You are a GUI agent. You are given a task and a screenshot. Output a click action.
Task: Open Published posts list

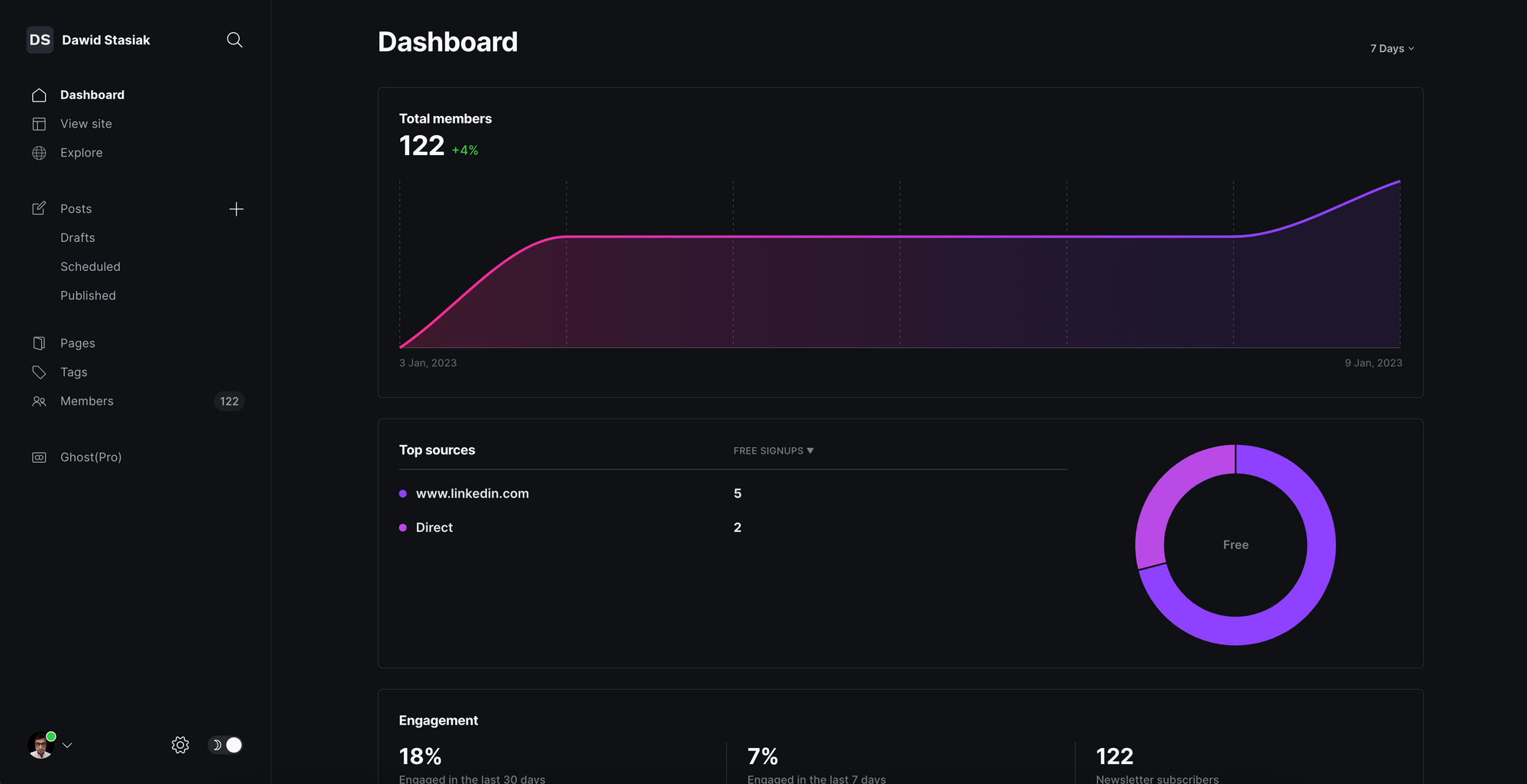[88, 295]
